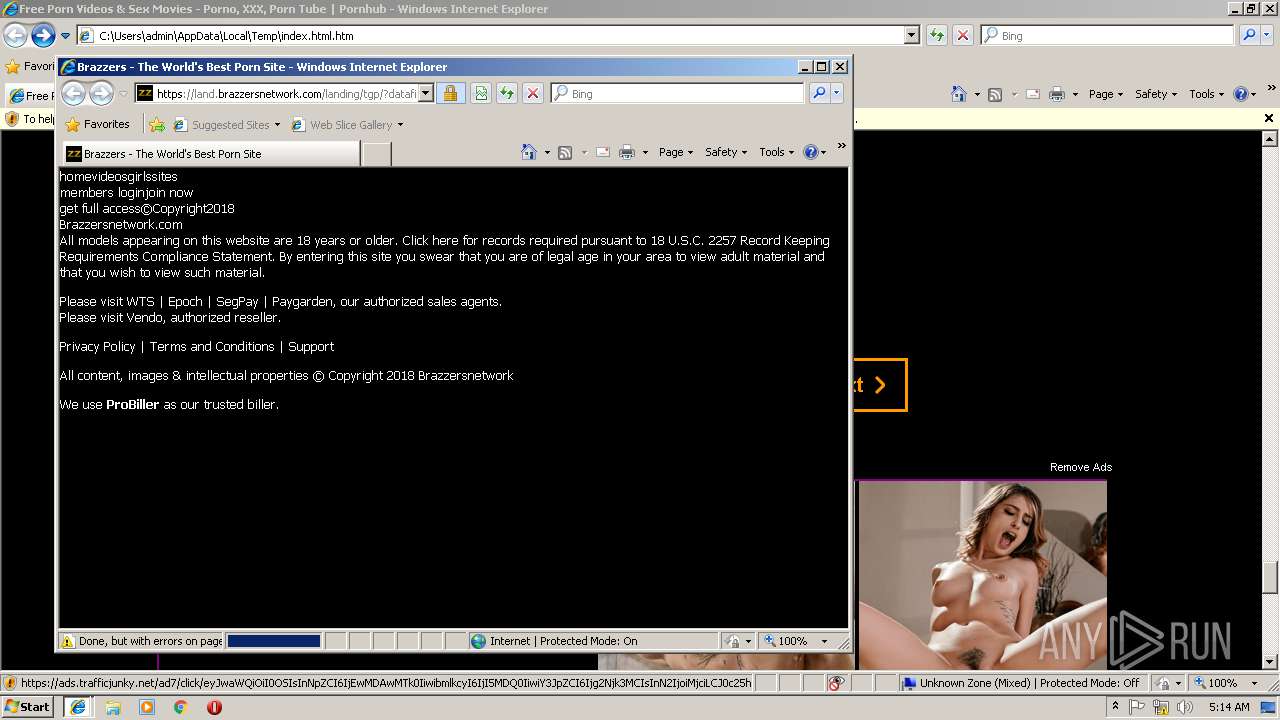Open the Paygarden sales agent link
The image size is (1280, 720).
coord(303,301)
